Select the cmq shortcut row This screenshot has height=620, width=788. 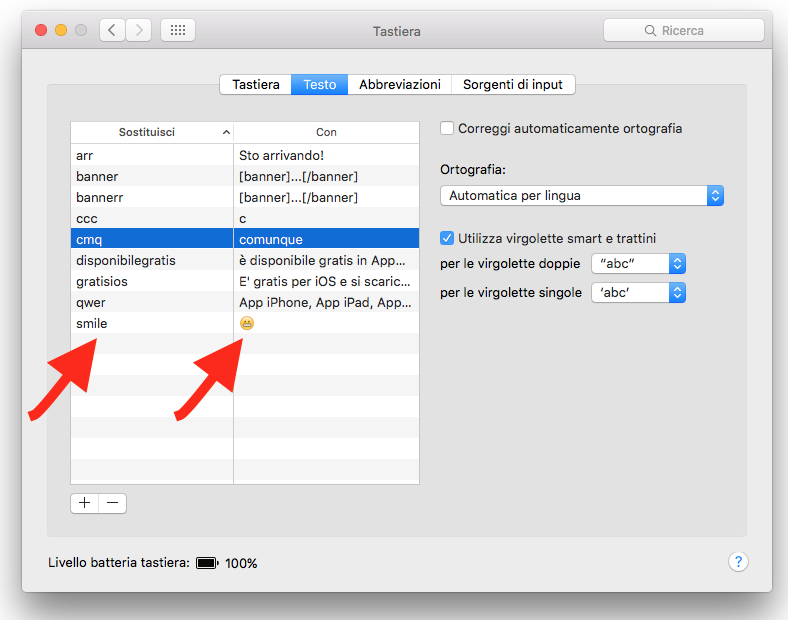[245, 239]
